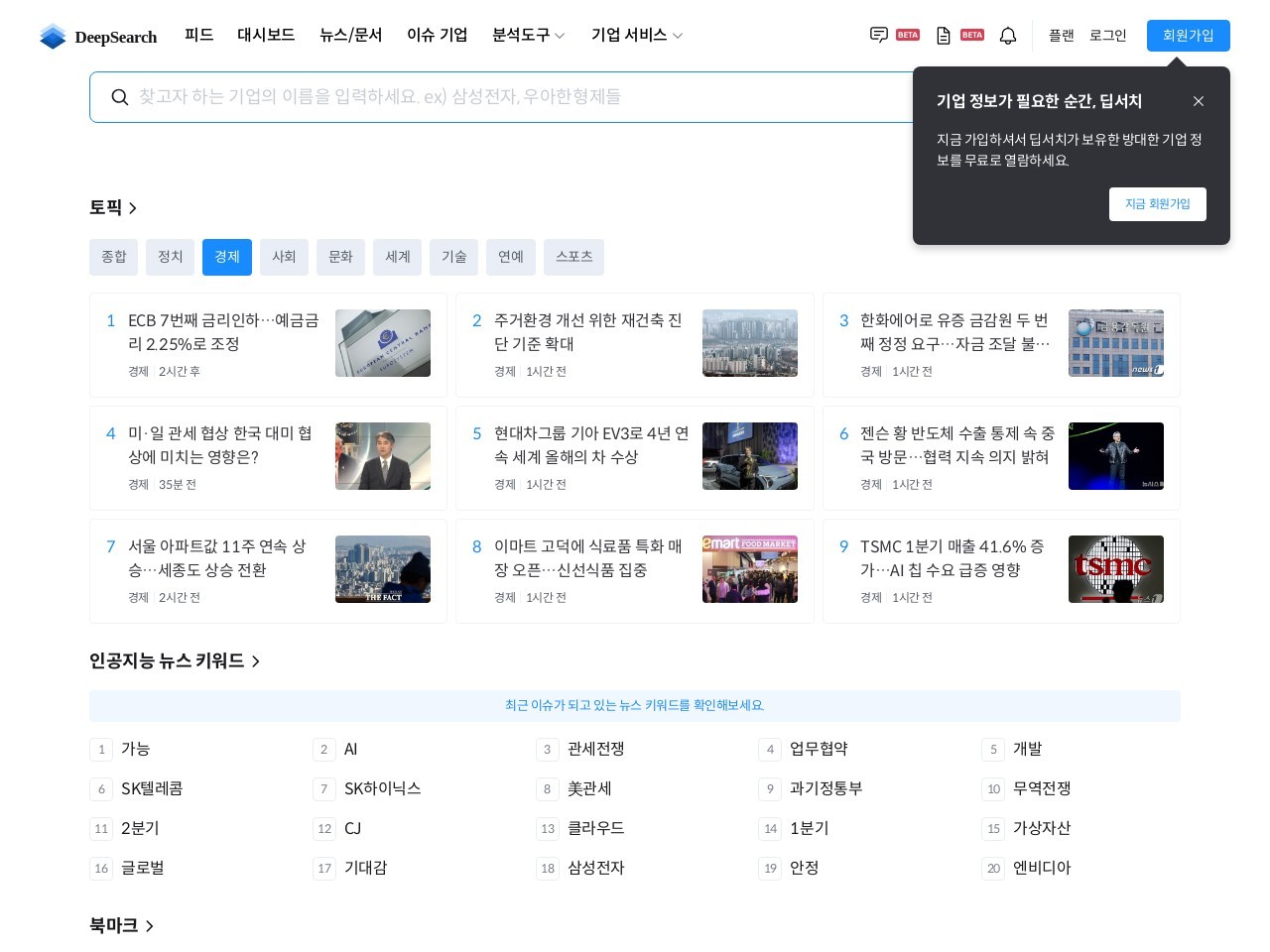Click keyword 업무협약
Viewport: 1270px width, 952px height.
819,750
